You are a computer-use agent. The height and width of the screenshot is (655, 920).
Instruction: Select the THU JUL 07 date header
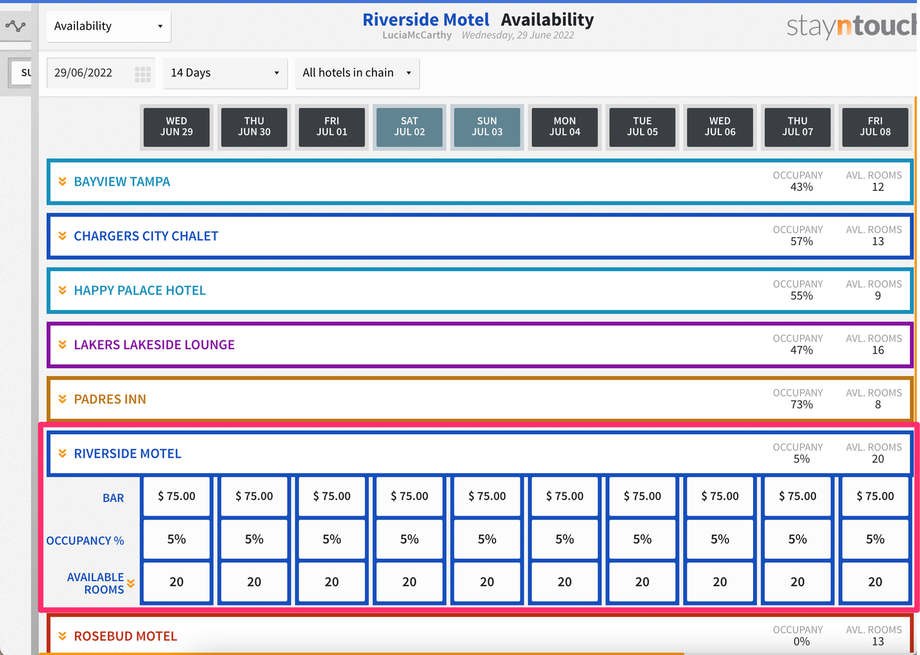(x=797, y=127)
